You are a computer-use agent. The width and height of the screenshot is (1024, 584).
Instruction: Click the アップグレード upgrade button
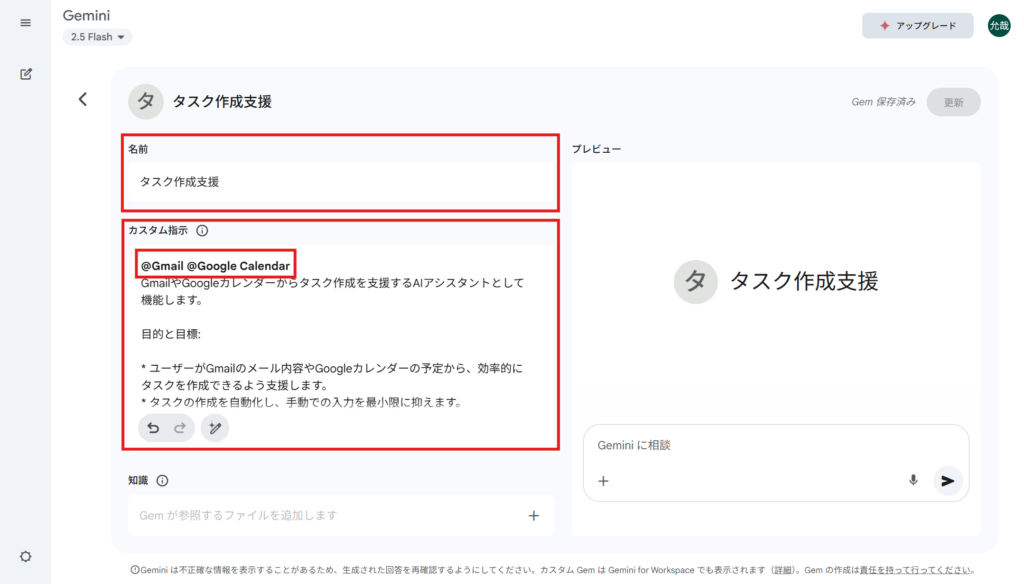point(918,25)
